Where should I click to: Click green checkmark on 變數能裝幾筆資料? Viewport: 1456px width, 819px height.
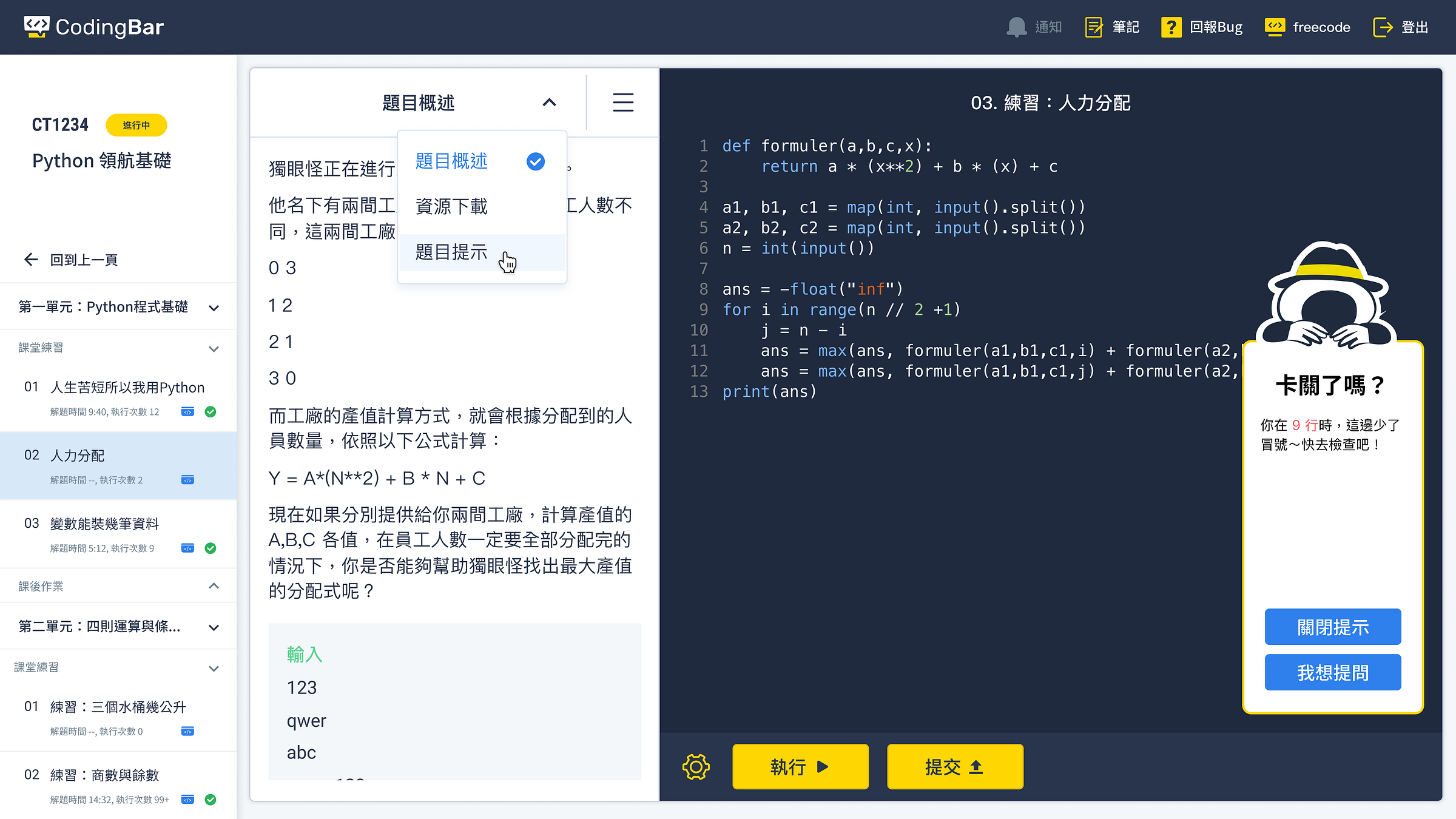tap(211, 548)
